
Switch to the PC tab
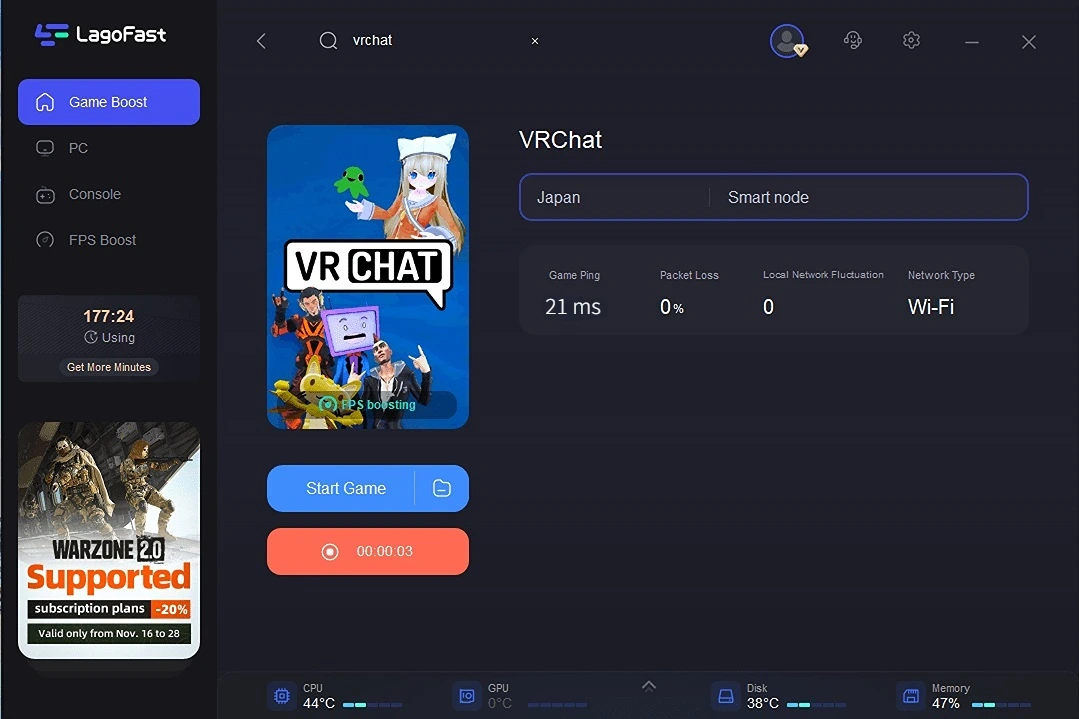click(109, 148)
